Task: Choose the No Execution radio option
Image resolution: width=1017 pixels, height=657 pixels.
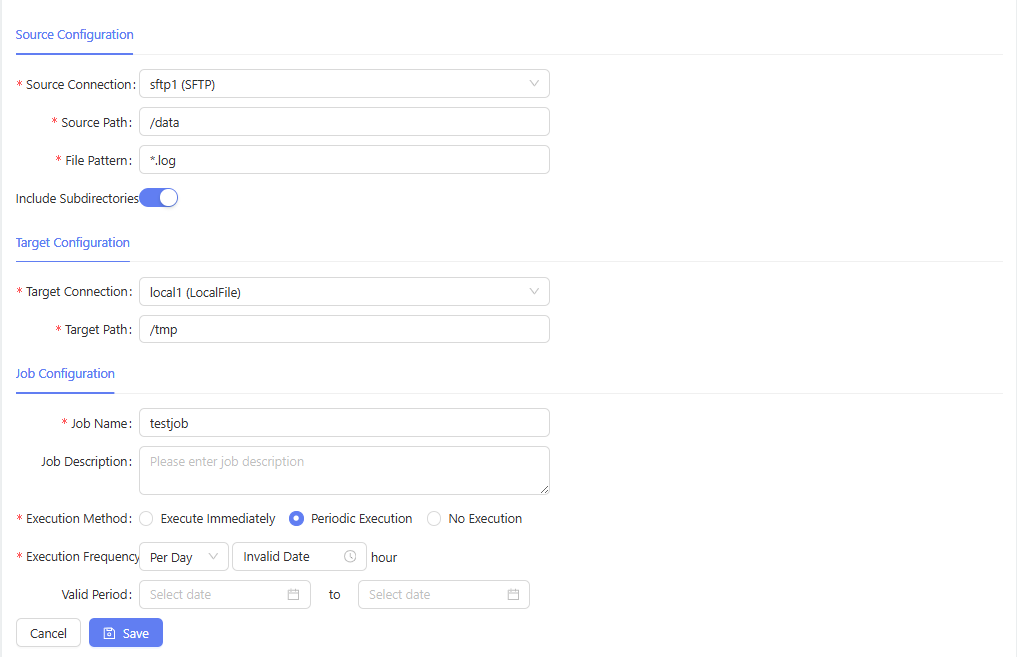Action: point(434,519)
